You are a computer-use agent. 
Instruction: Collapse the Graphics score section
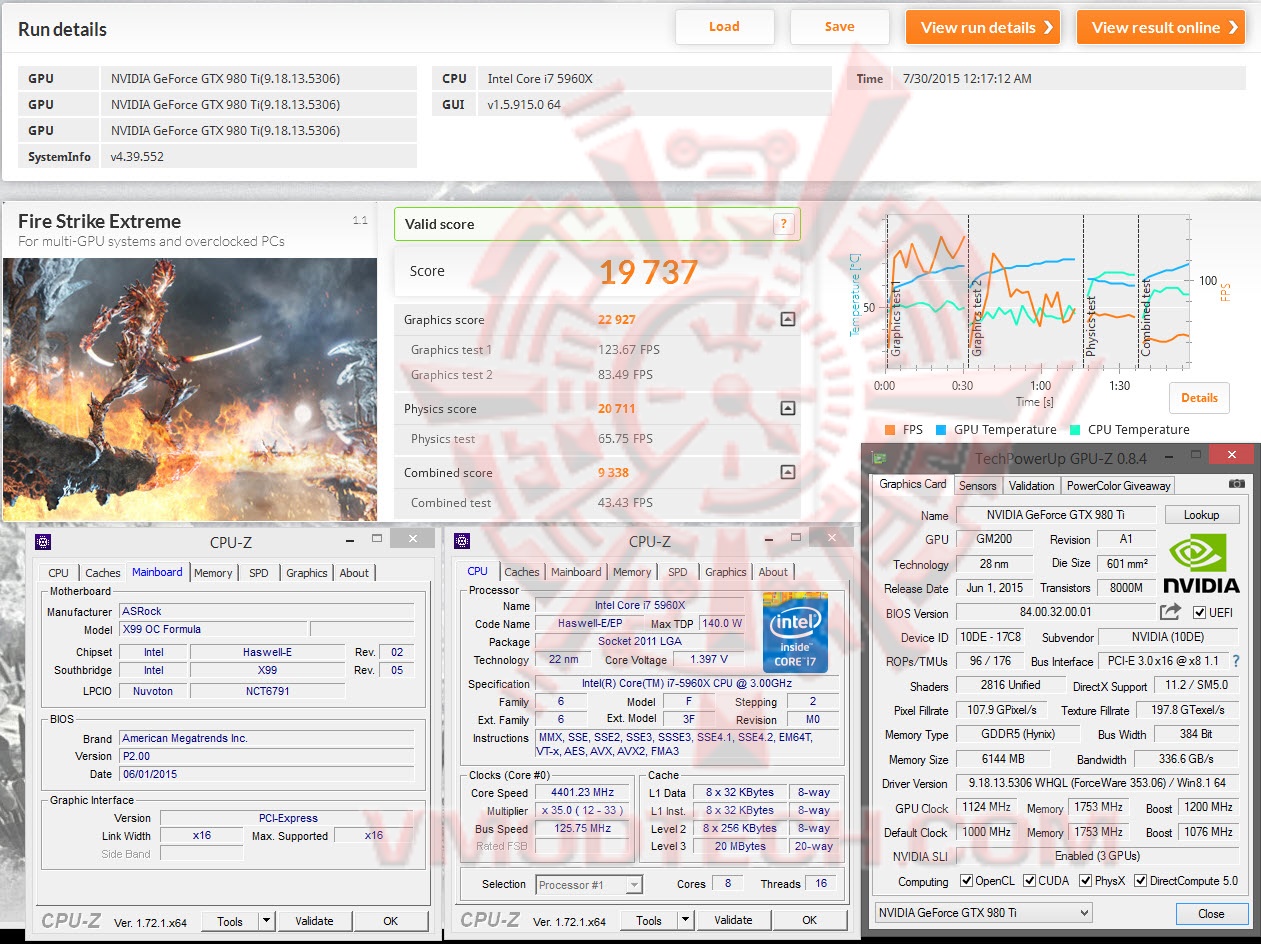pyautogui.click(x=787, y=320)
